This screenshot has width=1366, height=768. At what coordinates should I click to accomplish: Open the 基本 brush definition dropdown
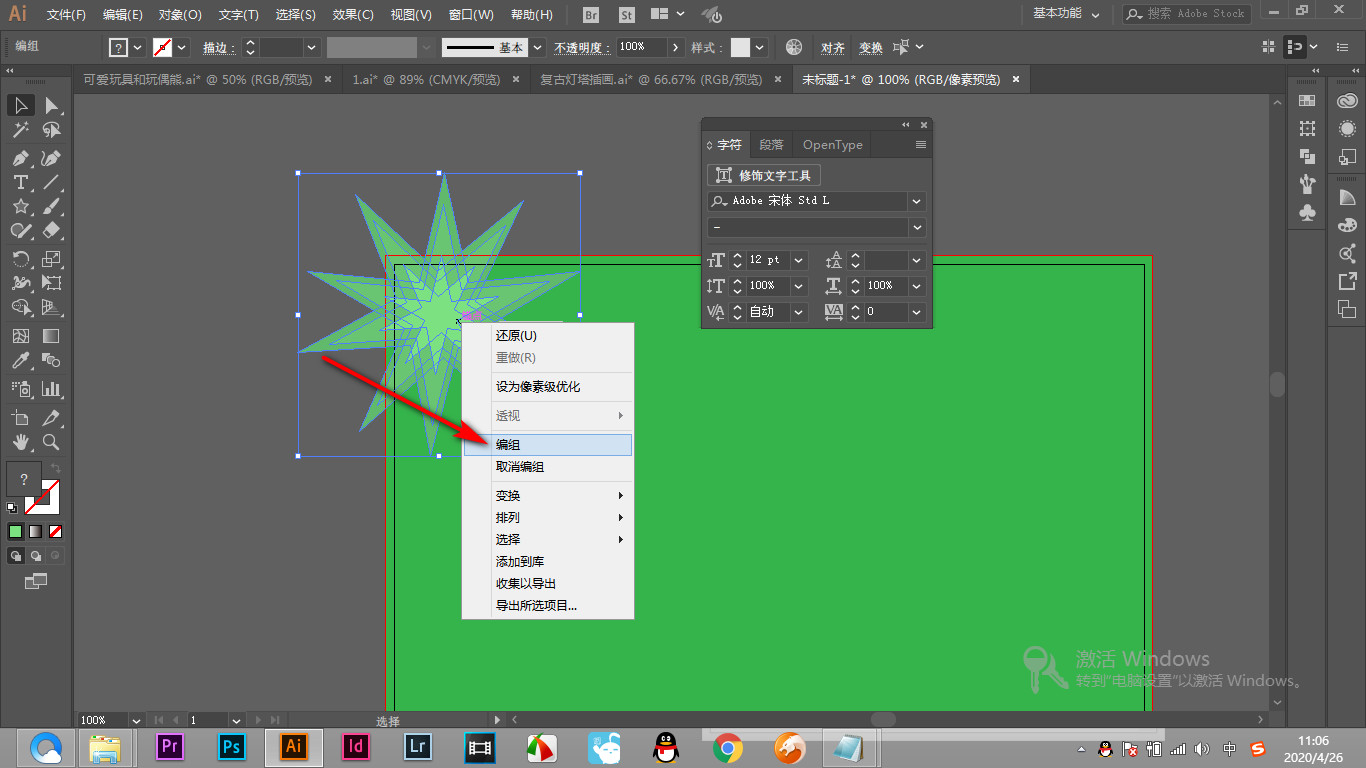tap(539, 47)
